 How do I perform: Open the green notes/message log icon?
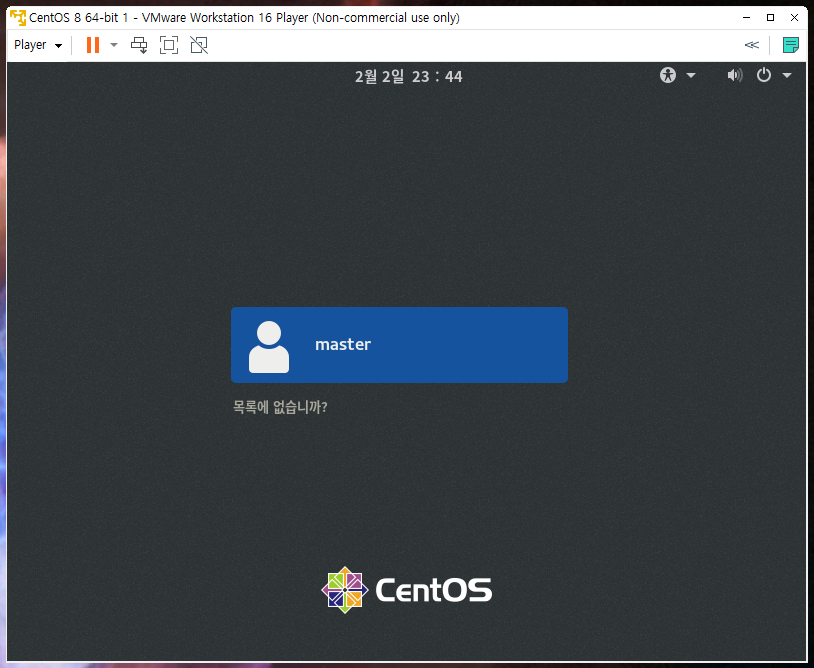tap(791, 45)
